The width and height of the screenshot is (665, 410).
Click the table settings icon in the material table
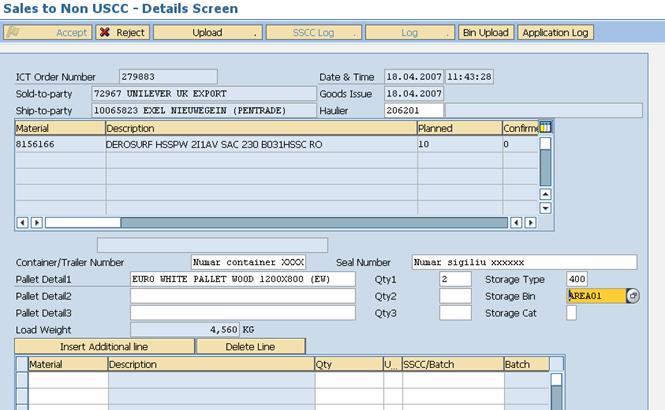(x=546, y=128)
